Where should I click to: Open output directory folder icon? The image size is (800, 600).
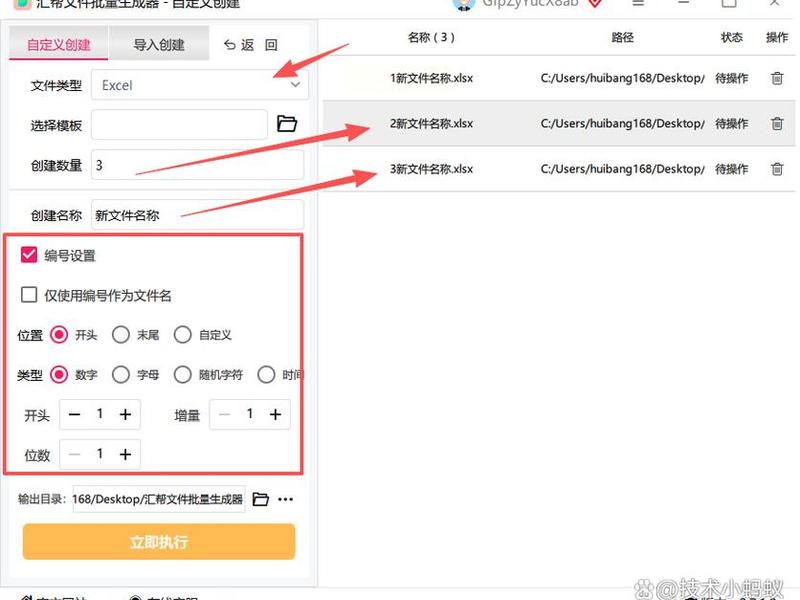click(x=261, y=499)
